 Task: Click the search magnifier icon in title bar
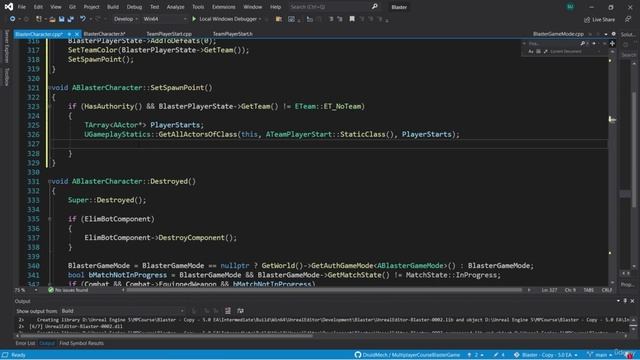point(374,7)
